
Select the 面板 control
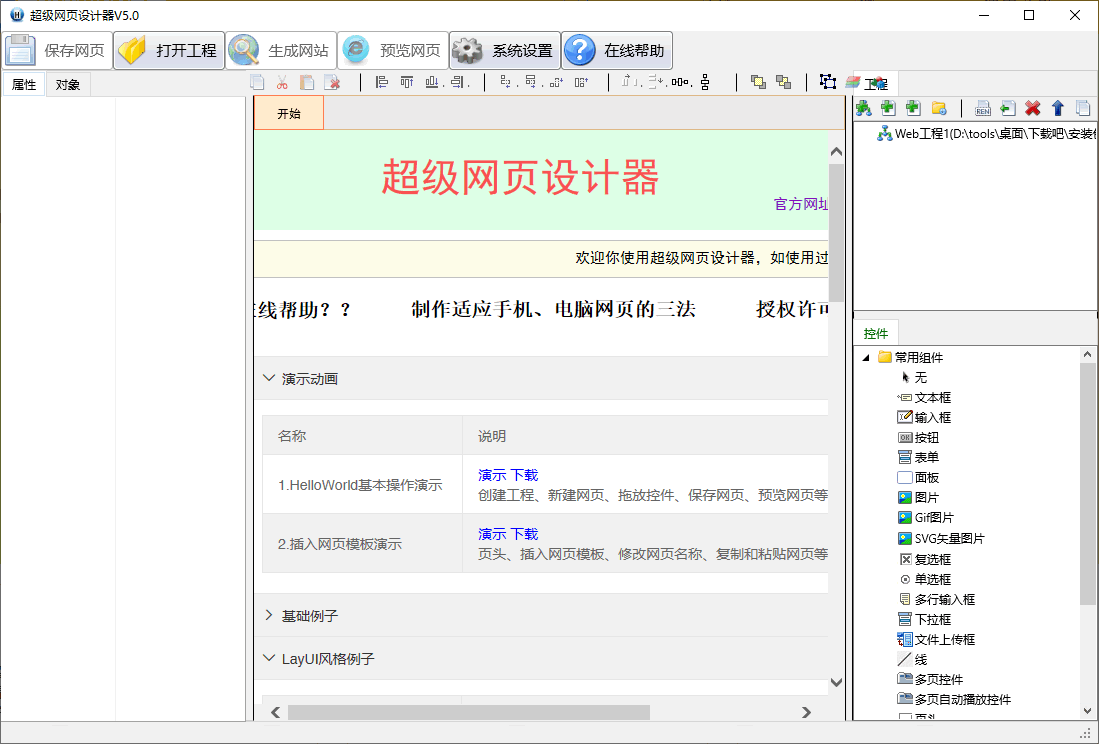coord(918,478)
